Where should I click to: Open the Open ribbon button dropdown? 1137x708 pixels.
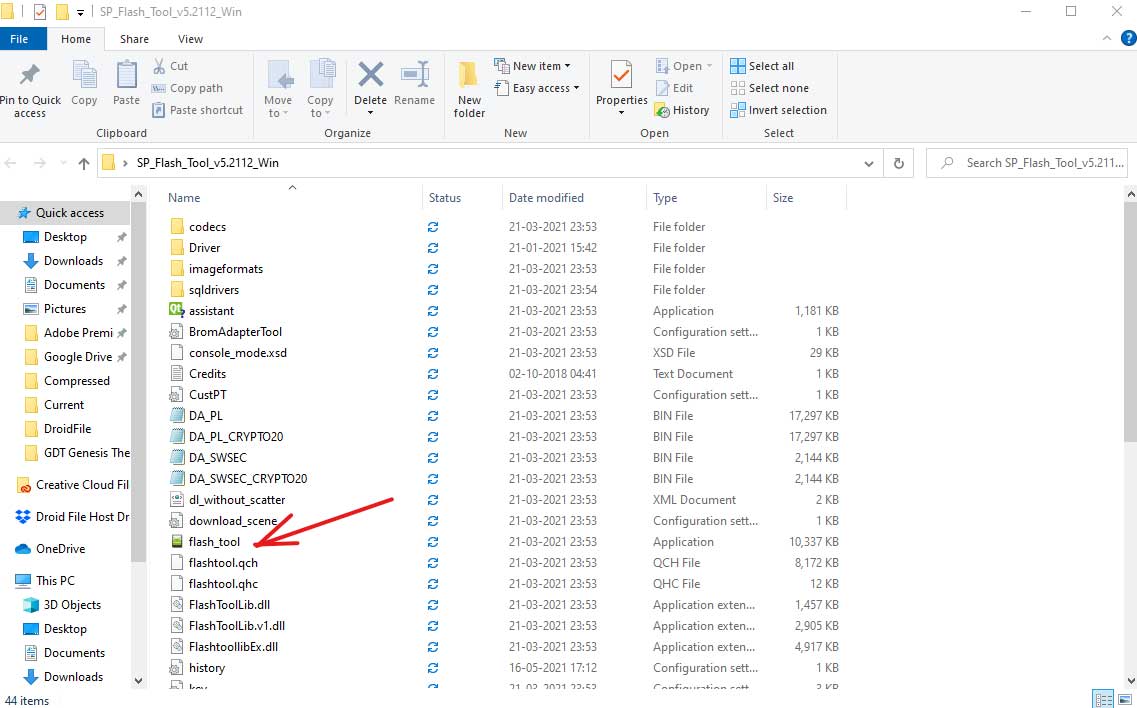[x=708, y=66]
